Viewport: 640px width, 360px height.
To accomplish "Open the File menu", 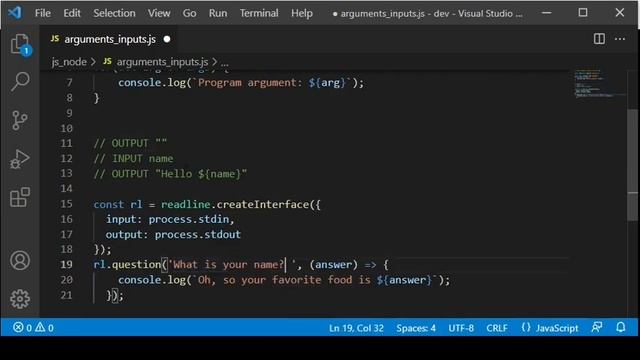I will click(x=43, y=13).
